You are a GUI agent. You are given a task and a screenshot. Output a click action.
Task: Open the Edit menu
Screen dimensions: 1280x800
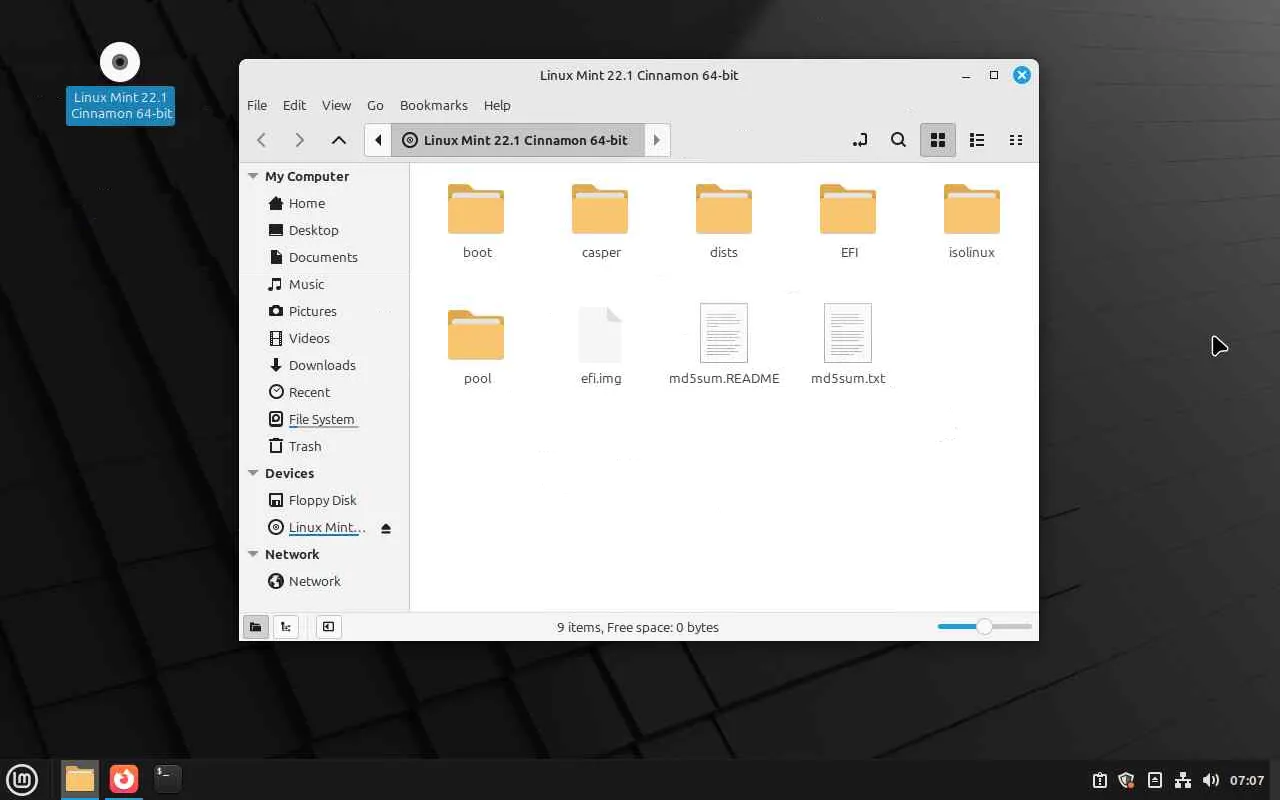pos(294,105)
